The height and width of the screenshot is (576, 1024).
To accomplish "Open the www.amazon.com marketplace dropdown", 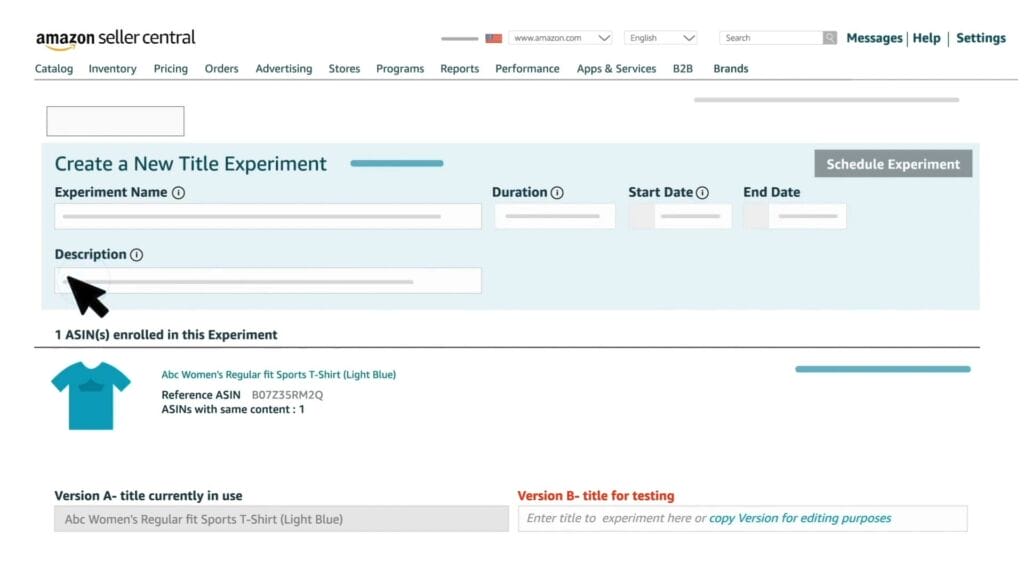I will (560, 38).
